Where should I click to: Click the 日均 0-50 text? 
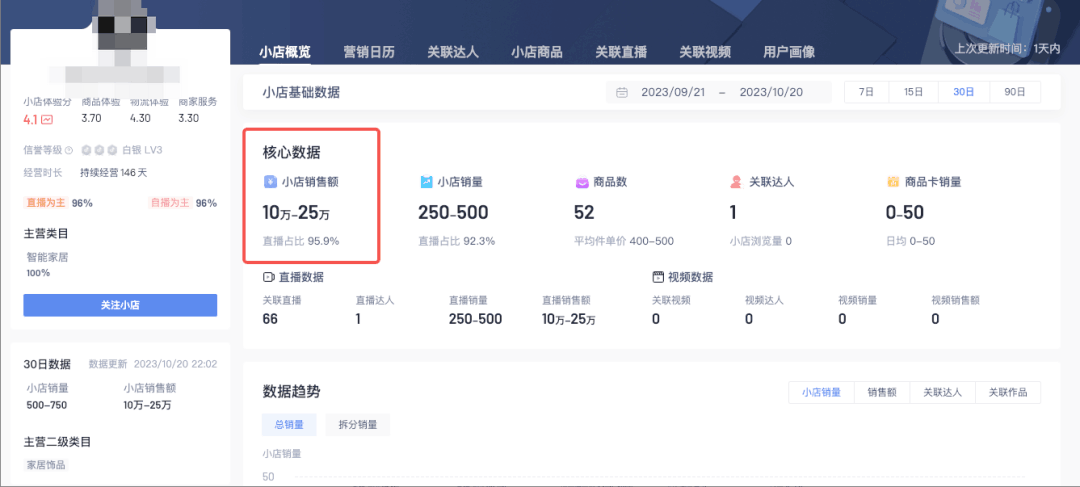click(911, 242)
